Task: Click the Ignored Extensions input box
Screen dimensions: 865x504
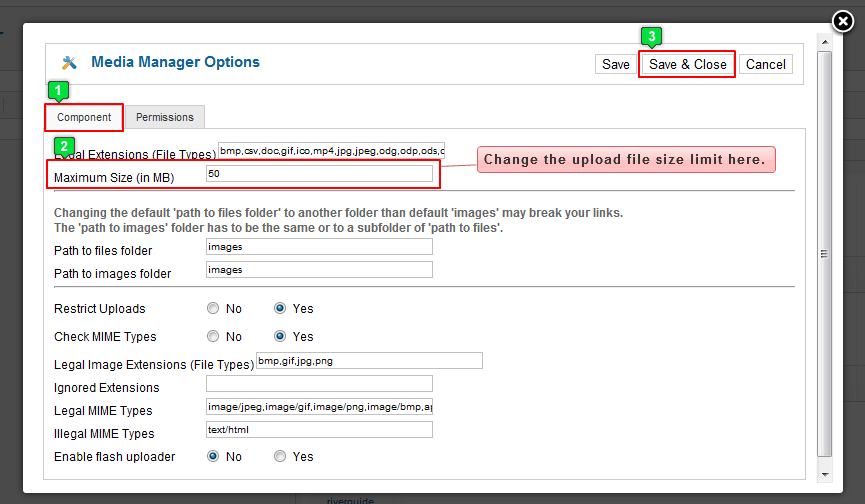Action: 319,384
